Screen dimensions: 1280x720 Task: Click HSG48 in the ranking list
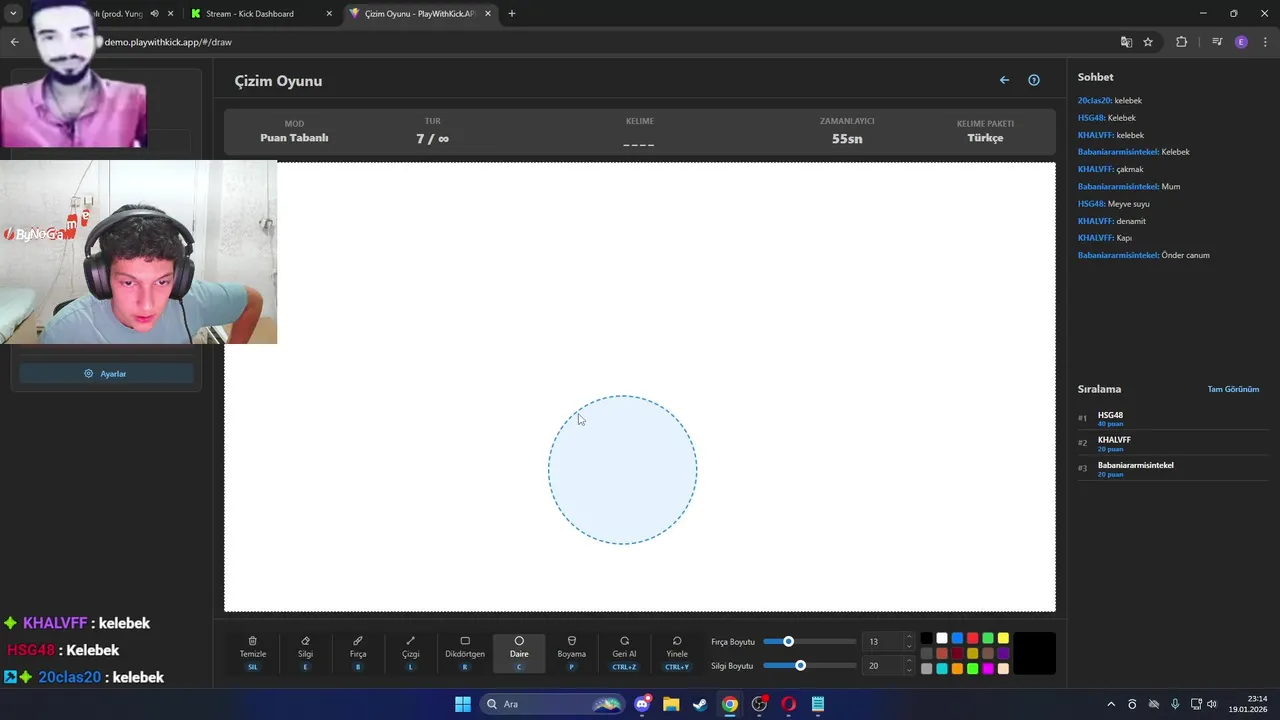[1110, 415]
